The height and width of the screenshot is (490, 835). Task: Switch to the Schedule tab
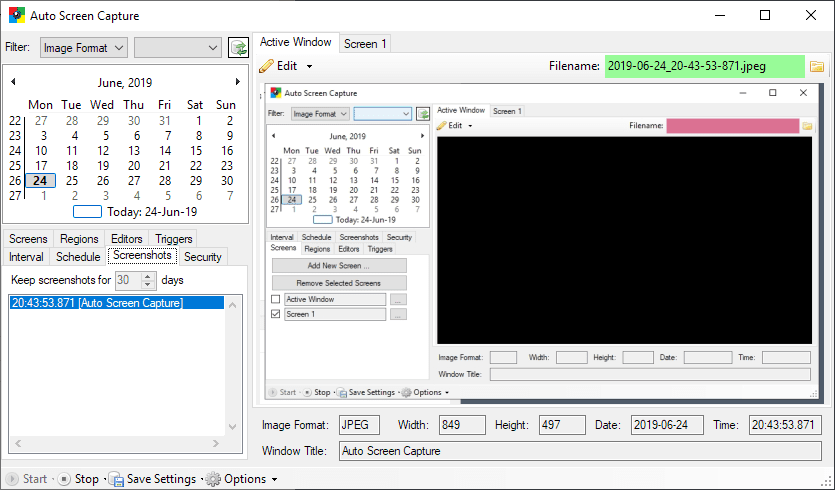(78, 257)
